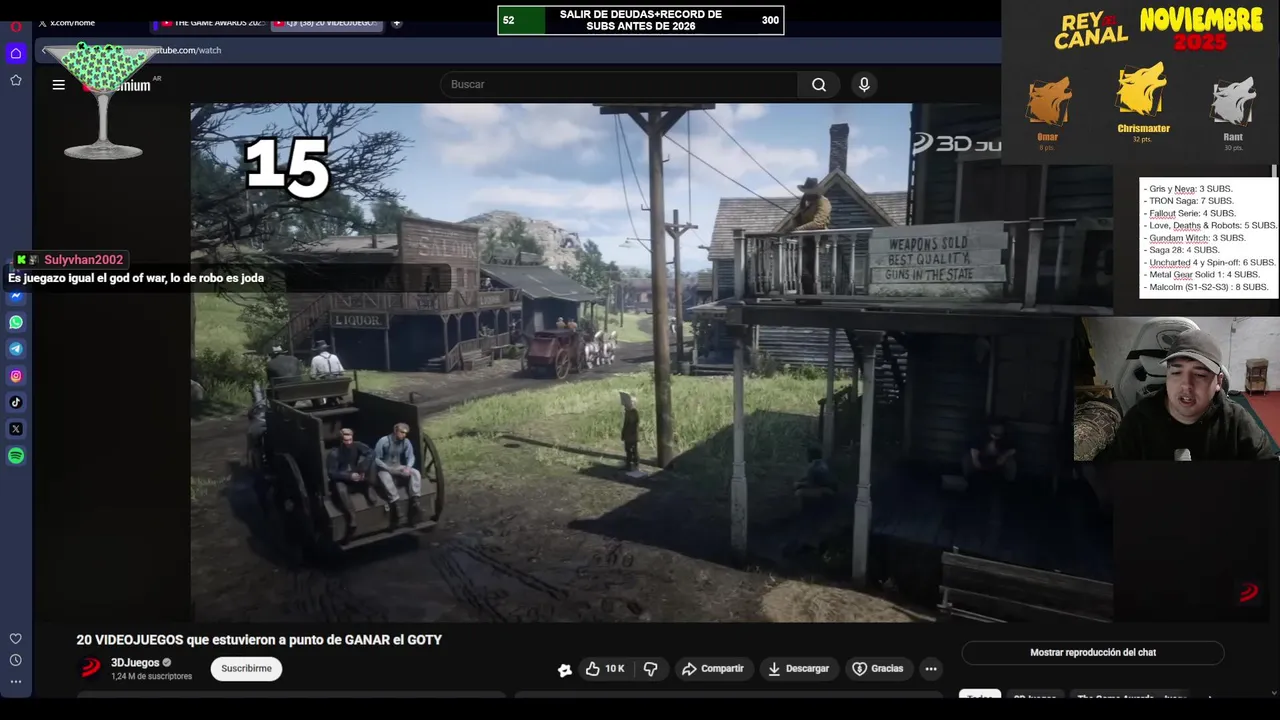Activate voice search microphone icon
Image resolution: width=1280 pixels, height=720 pixels.
click(x=864, y=85)
